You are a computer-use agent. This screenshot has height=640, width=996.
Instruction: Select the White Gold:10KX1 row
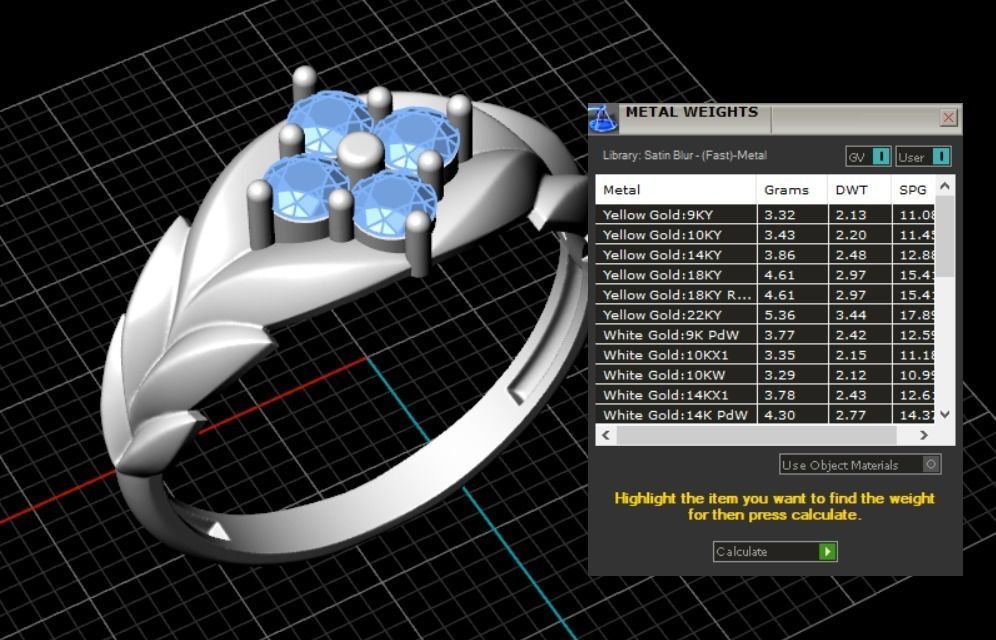pyautogui.click(x=765, y=354)
